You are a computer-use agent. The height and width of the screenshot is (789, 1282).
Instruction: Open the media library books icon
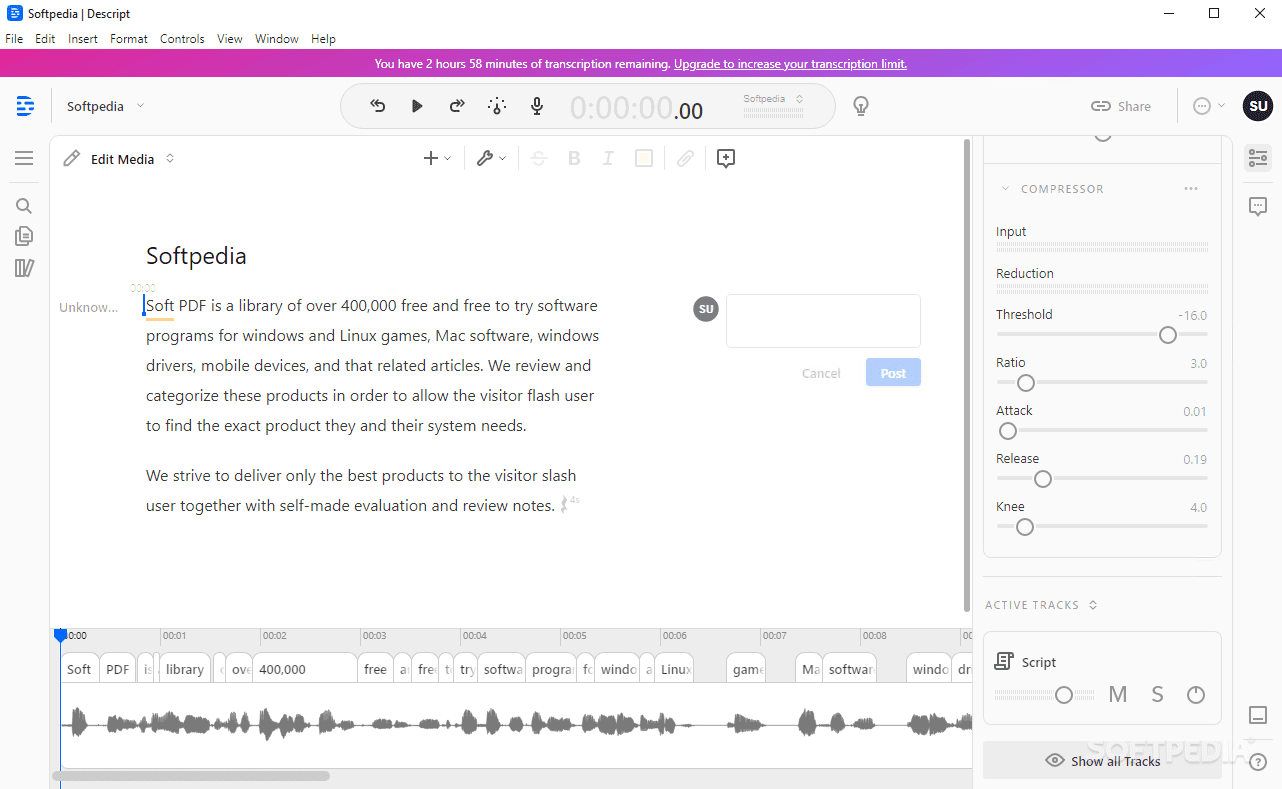coord(24,267)
